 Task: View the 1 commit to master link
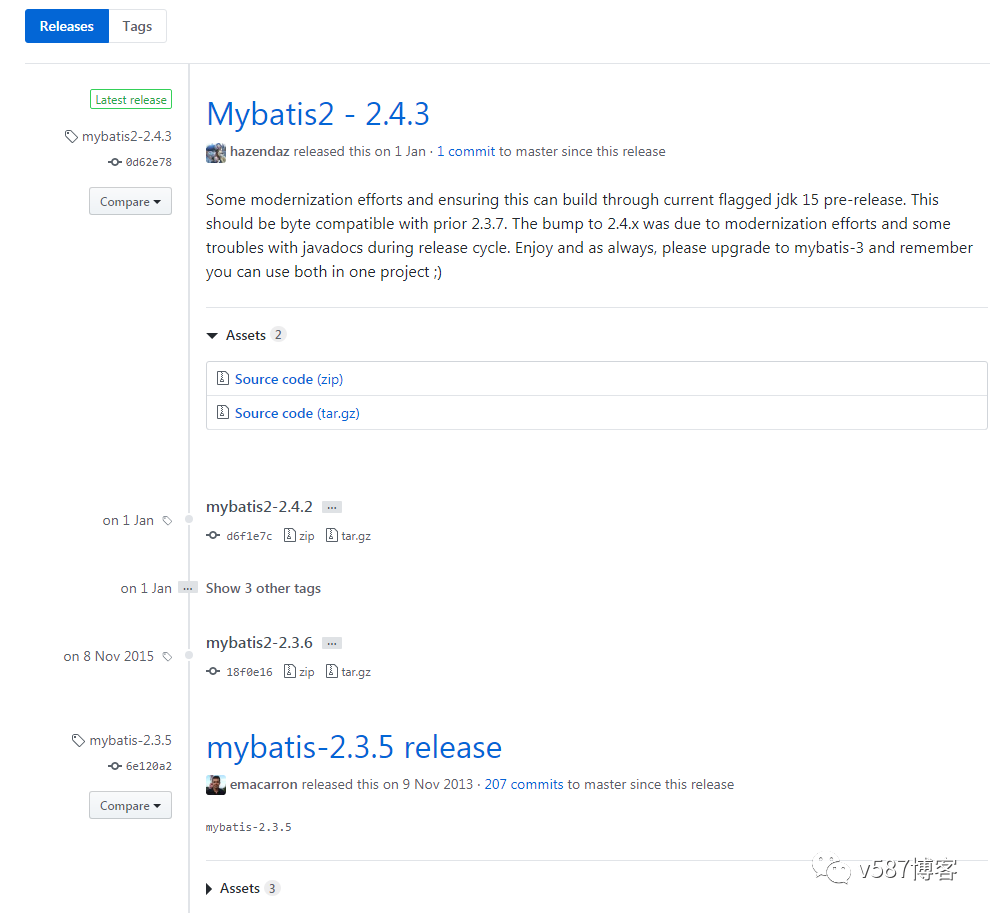coord(465,152)
